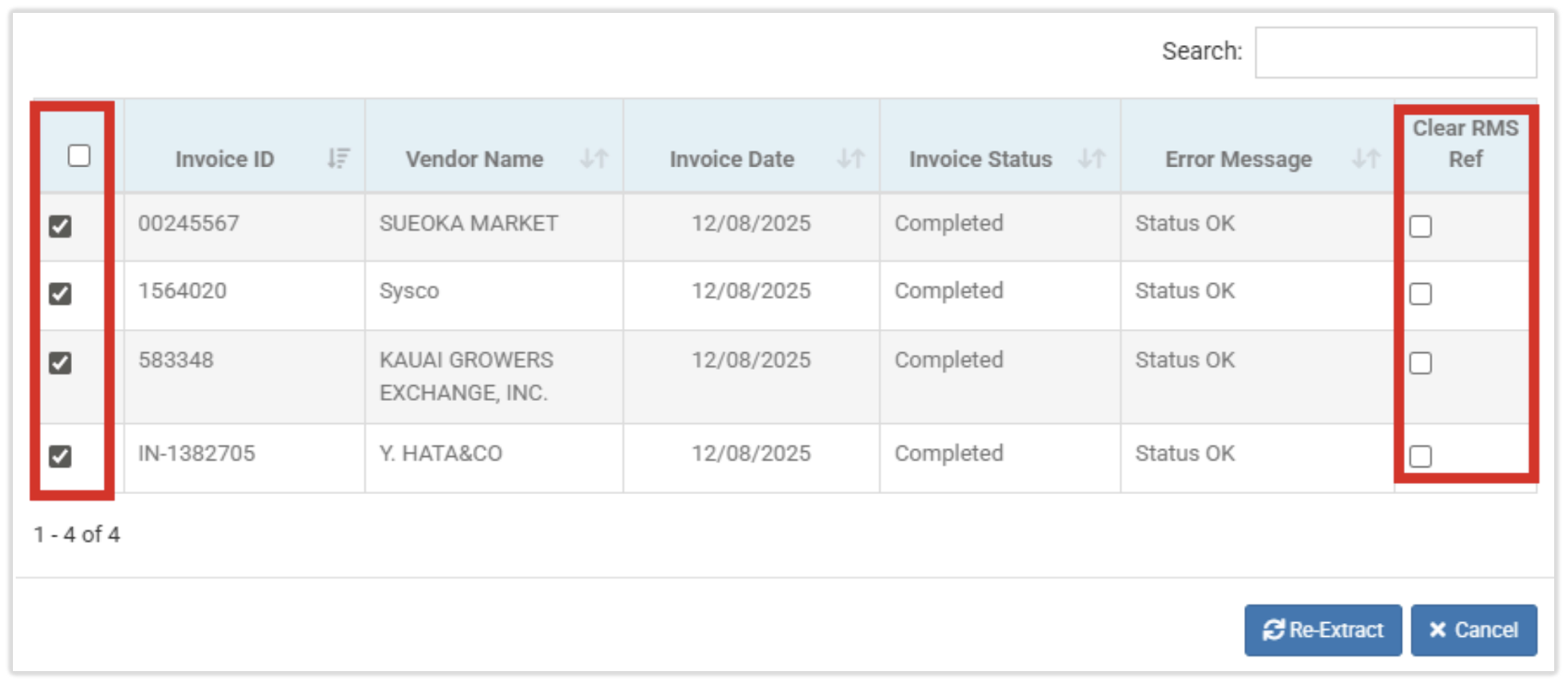Click the Invoice Status sort icon
Screen dimensions: 1568x684
coord(1091,159)
